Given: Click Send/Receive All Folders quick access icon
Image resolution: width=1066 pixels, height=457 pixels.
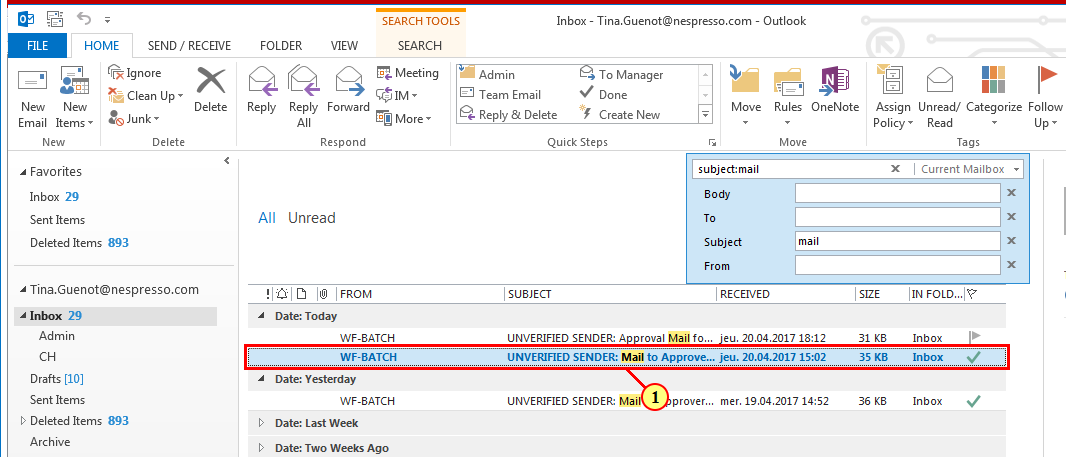Looking at the screenshot, I should 55,19.
